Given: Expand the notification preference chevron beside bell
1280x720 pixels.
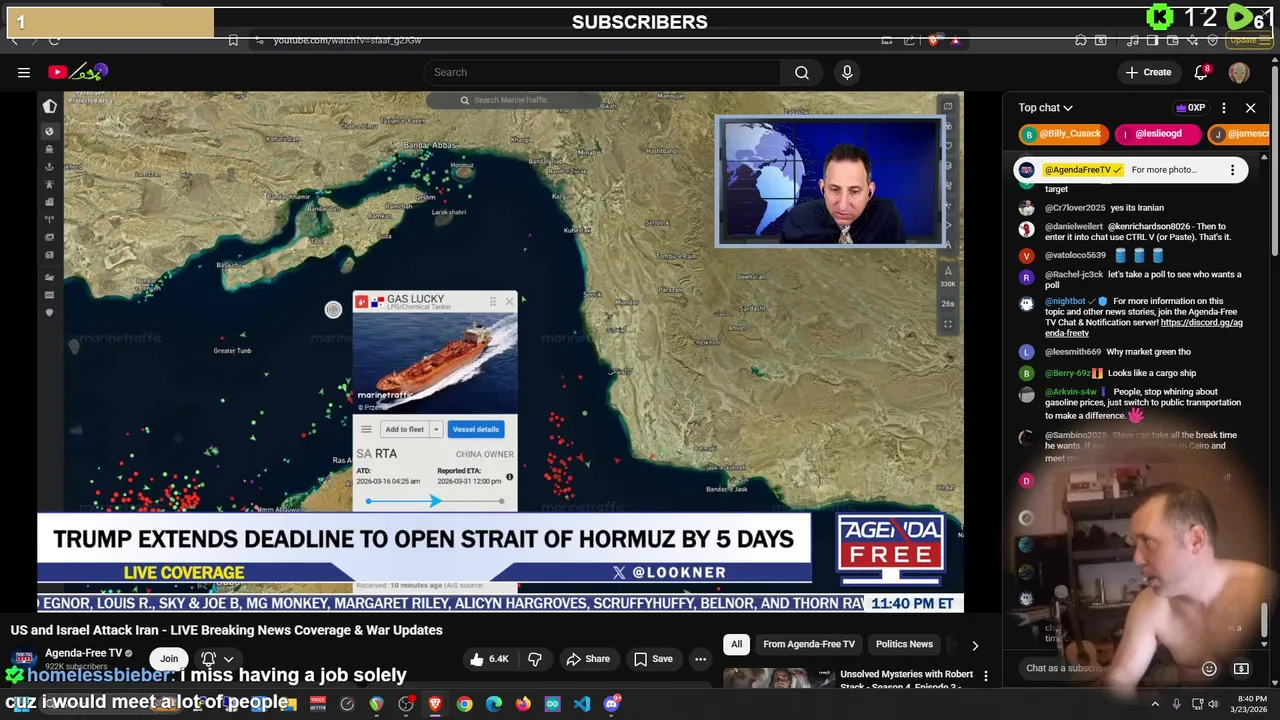Looking at the screenshot, I should pos(229,659).
